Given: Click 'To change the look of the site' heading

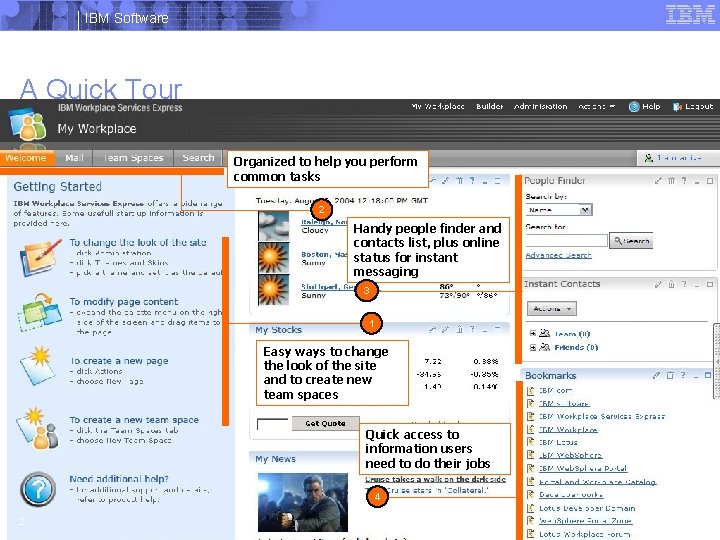Looking at the screenshot, I should point(138,242).
